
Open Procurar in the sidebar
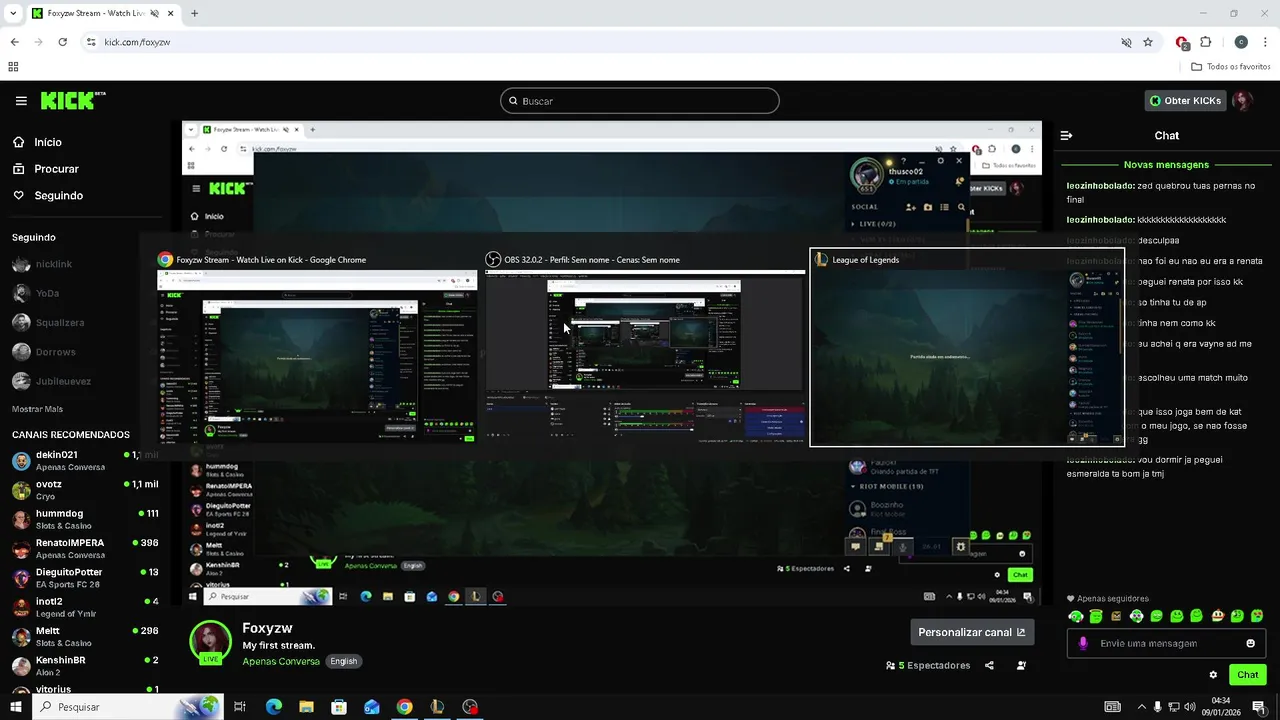pyautogui.click(x=45, y=169)
